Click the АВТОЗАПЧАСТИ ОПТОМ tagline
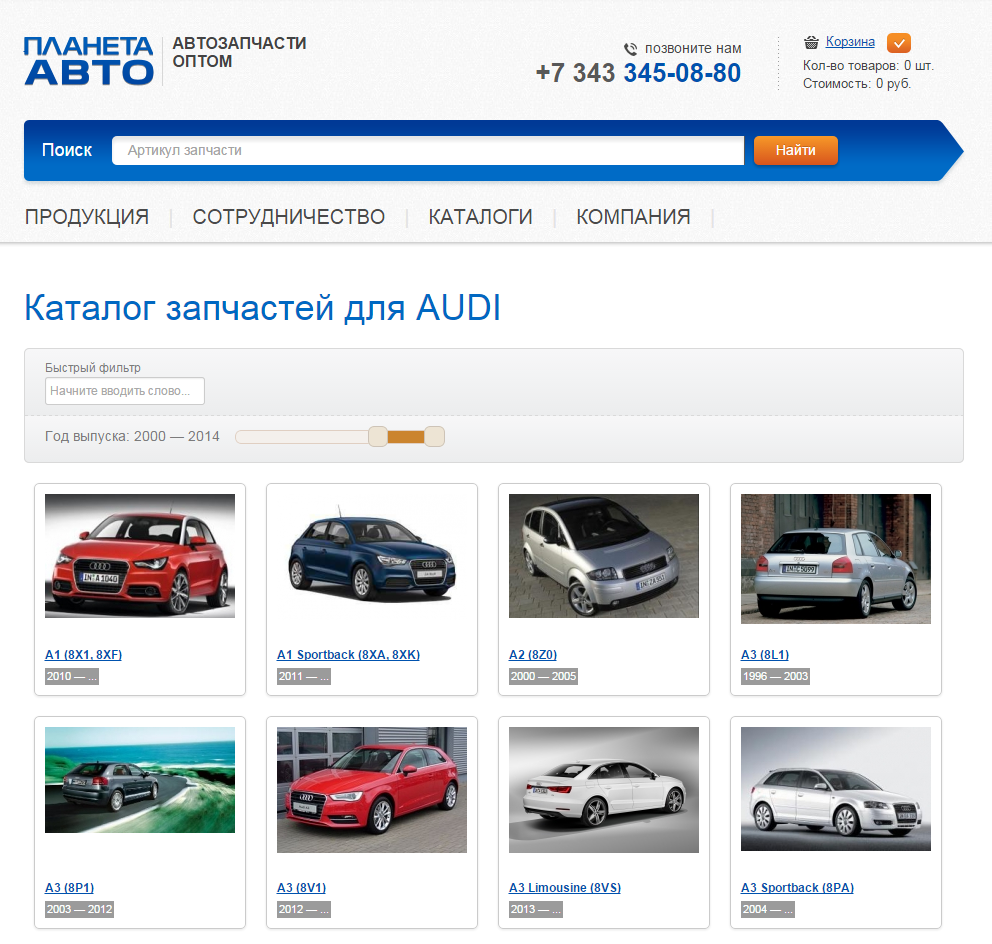The width and height of the screenshot is (992, 944). (x=239, y=53)
